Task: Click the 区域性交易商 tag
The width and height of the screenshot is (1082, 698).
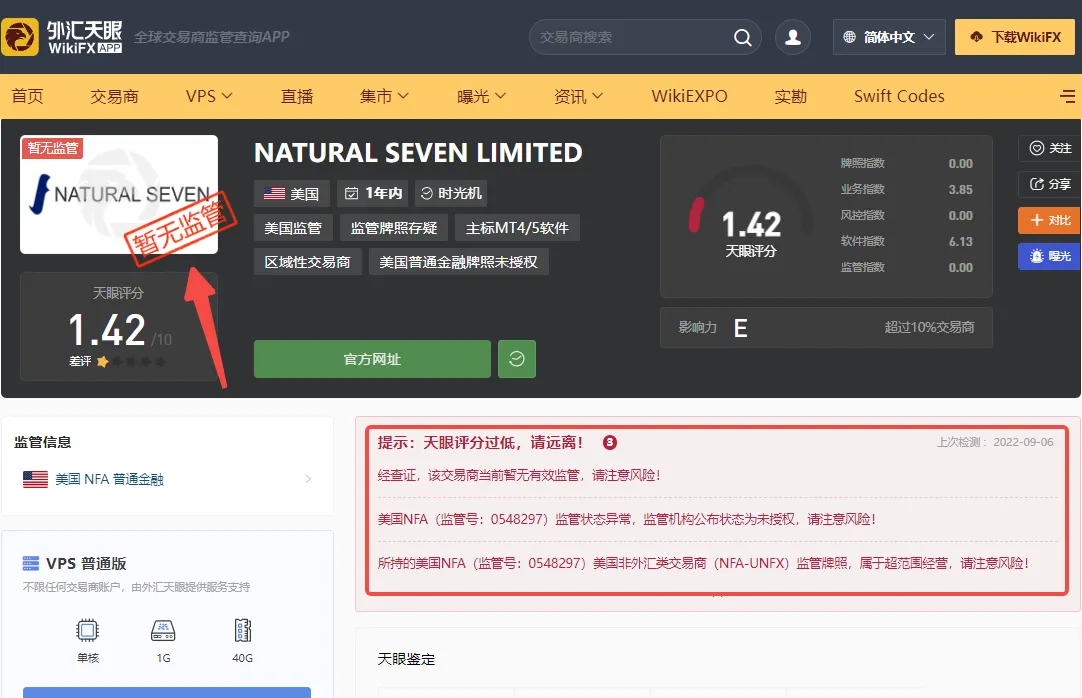Action: tap(308, 262)
